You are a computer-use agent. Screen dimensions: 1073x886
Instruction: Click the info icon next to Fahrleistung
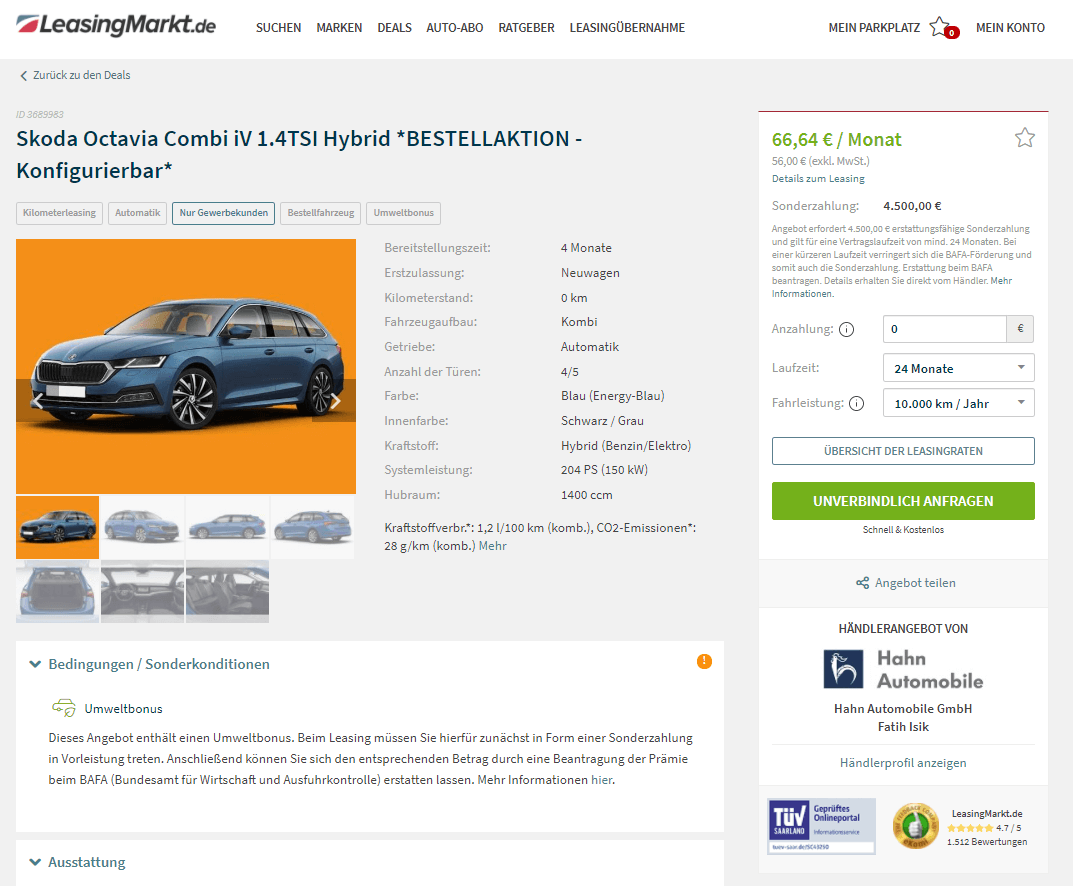click(x=856, y=404)
